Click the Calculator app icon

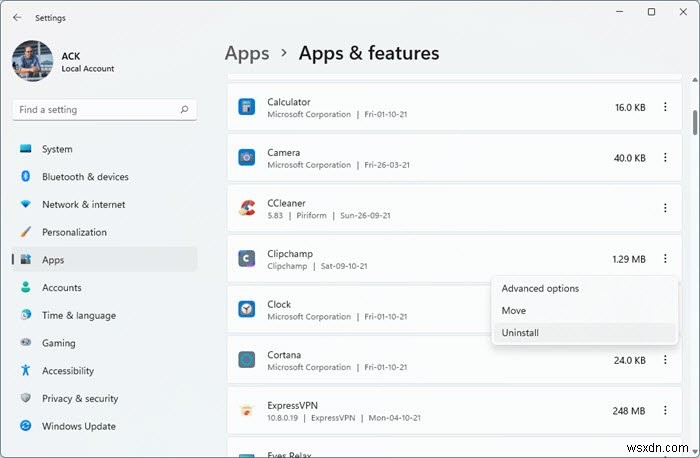pos(246,107)
